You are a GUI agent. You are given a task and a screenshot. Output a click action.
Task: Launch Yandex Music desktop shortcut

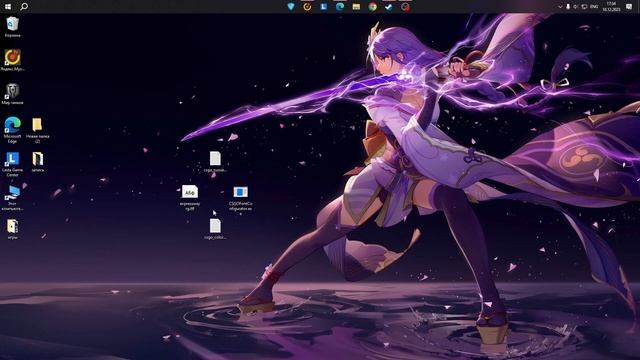[13, 60]
